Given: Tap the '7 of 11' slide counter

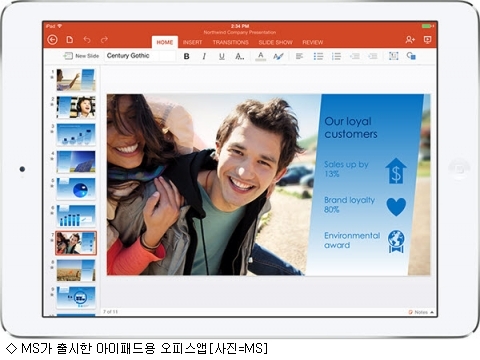Looking at the screenshot, I should tap(110, 312).
